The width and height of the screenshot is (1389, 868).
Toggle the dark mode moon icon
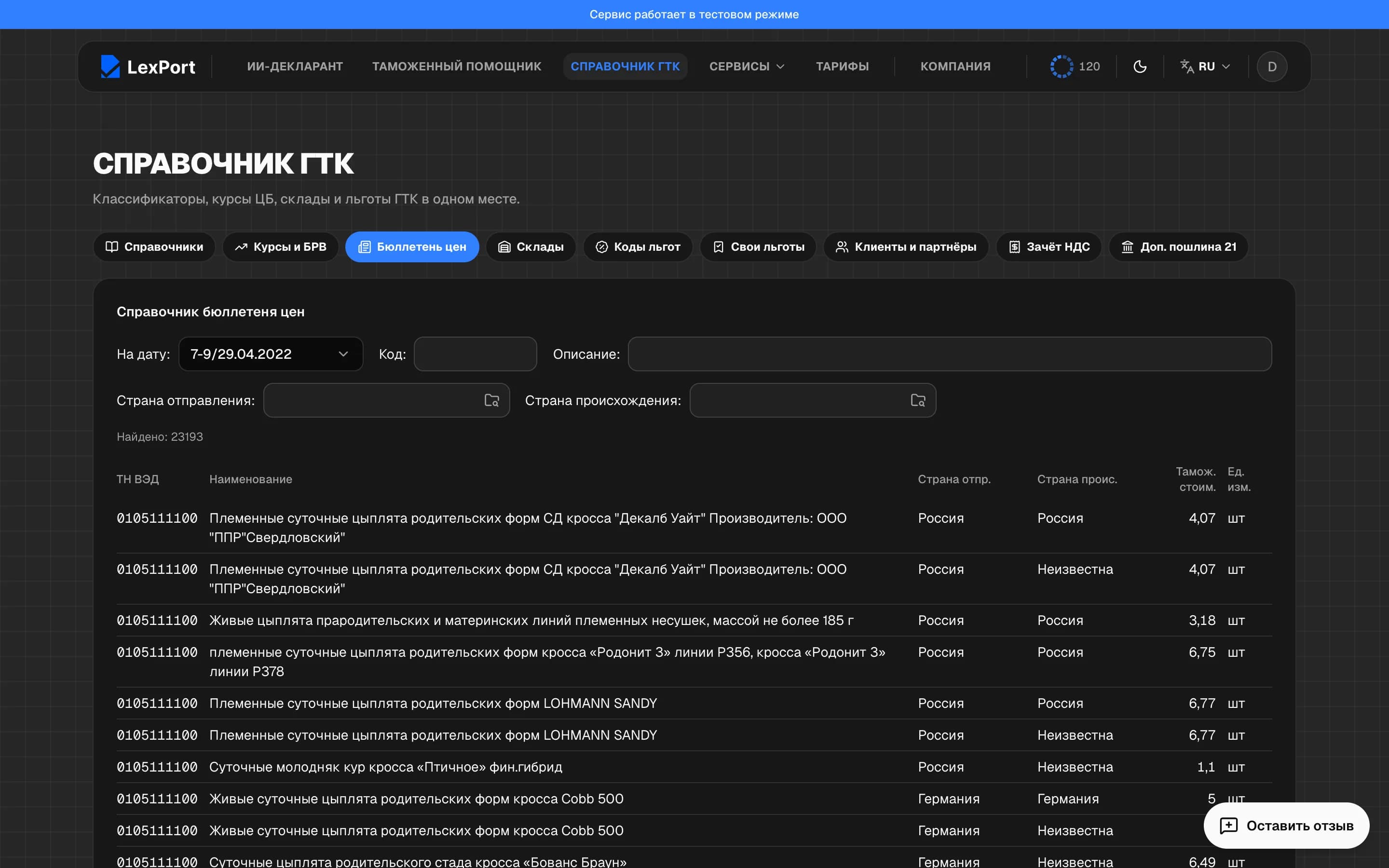coord(1140,67)
